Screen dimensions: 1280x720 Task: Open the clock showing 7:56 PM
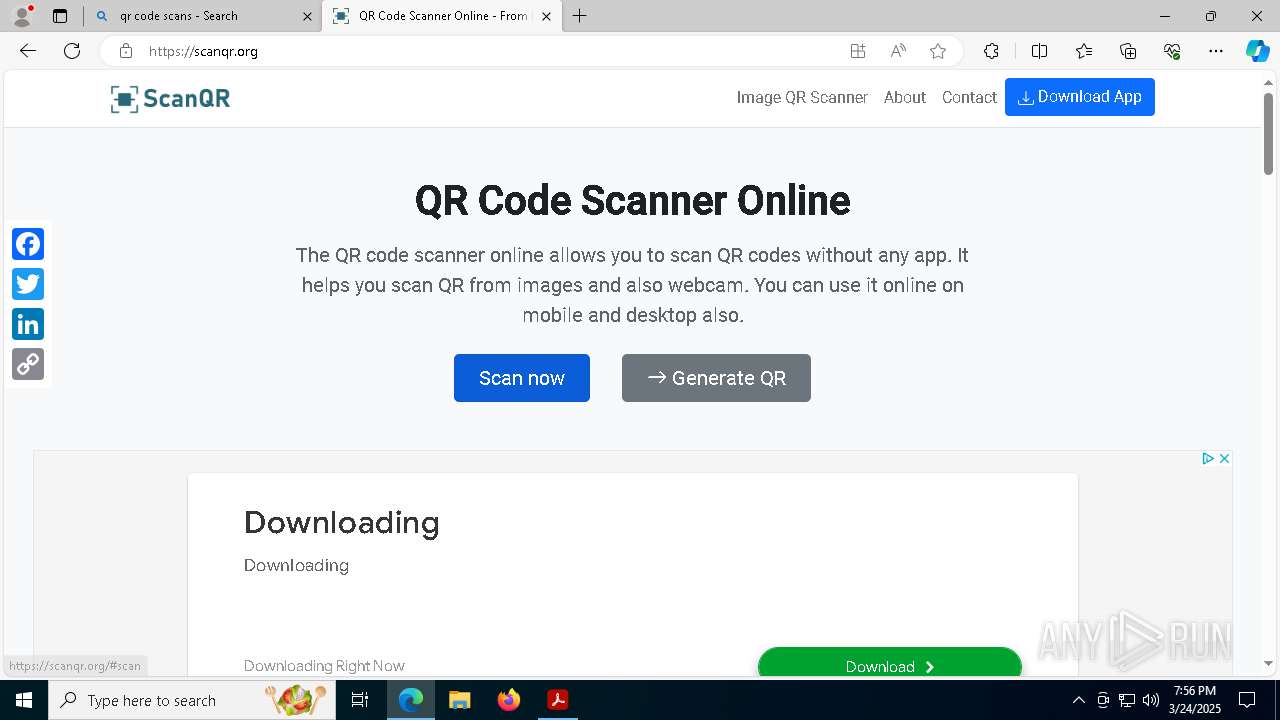click(1195, 700)
